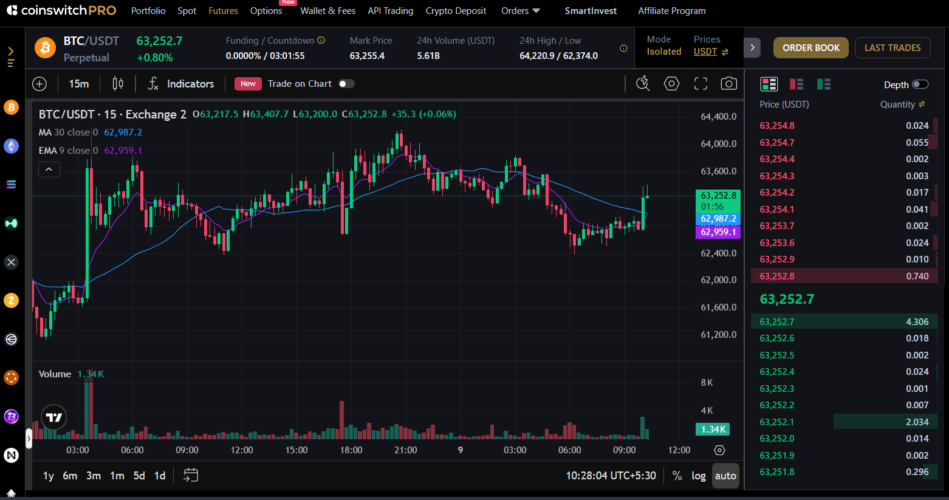Toggle log scale on chart
The height and width of the screenshot is (500, 949).
point(698,476)
